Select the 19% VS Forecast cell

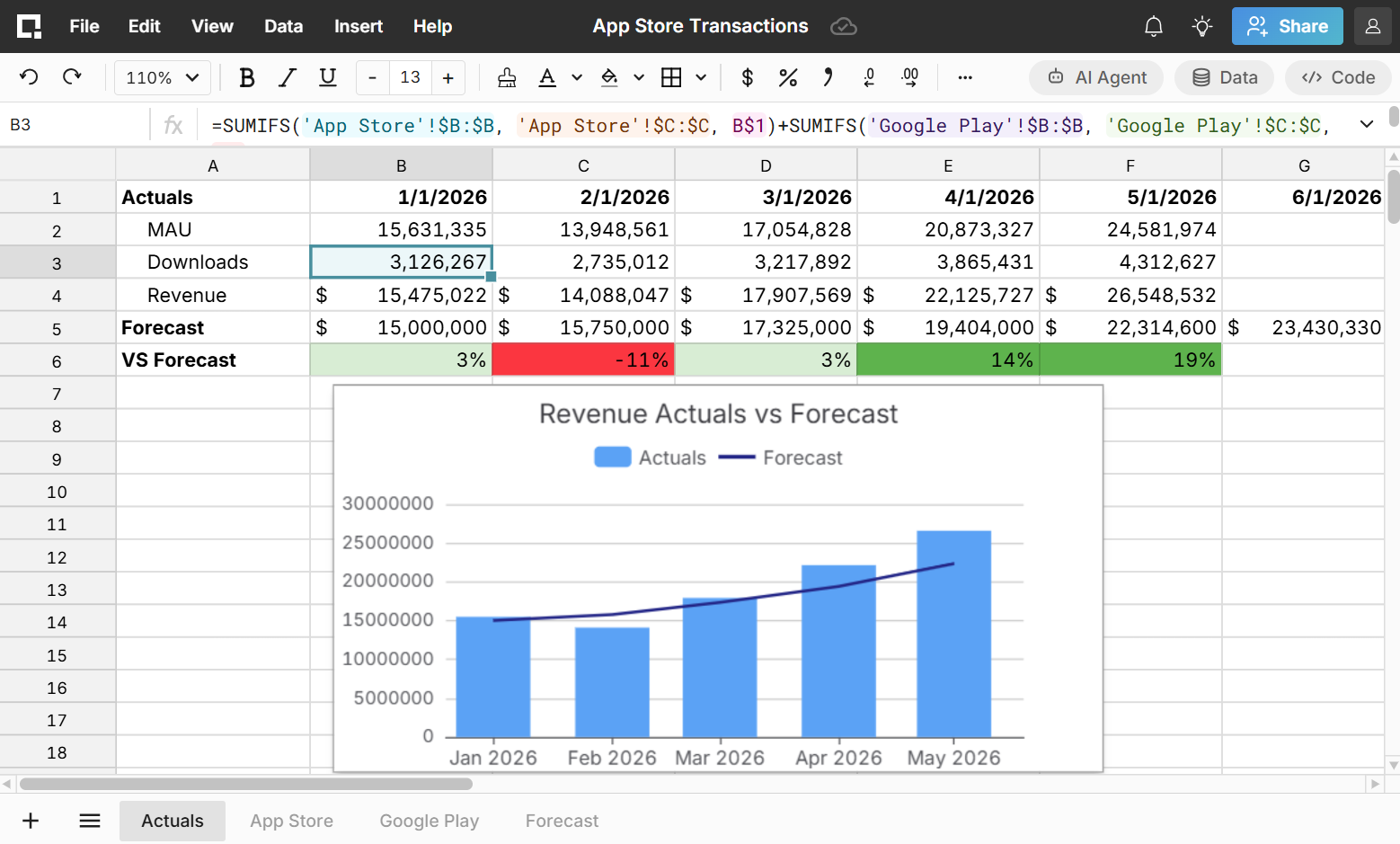(x=1130, y=360)
